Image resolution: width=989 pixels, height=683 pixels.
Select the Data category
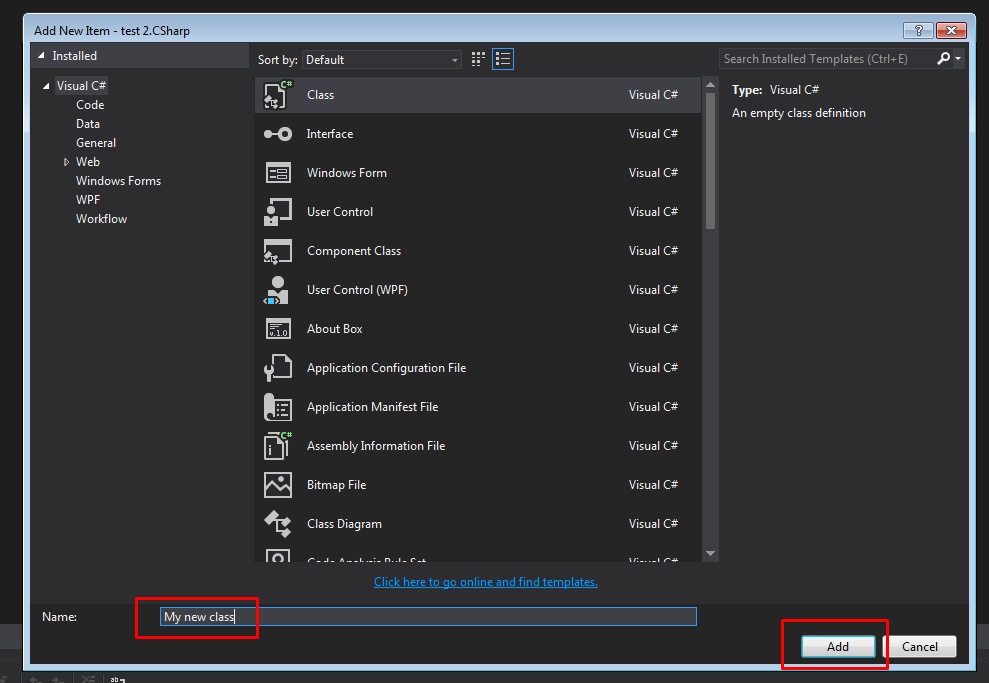(x=88, y=124)
